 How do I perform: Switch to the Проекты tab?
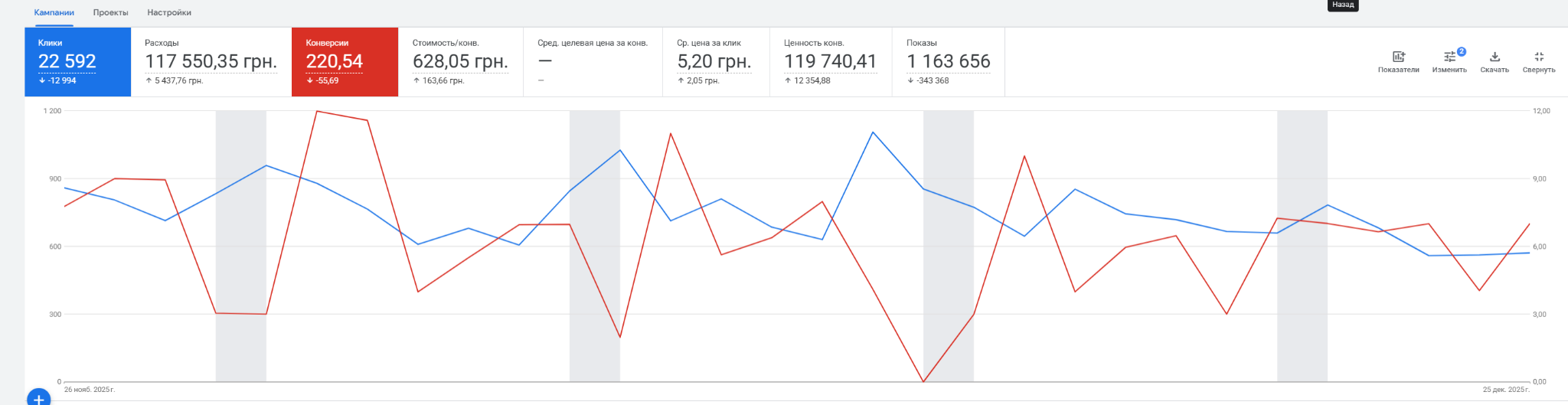tap(111, 13)
